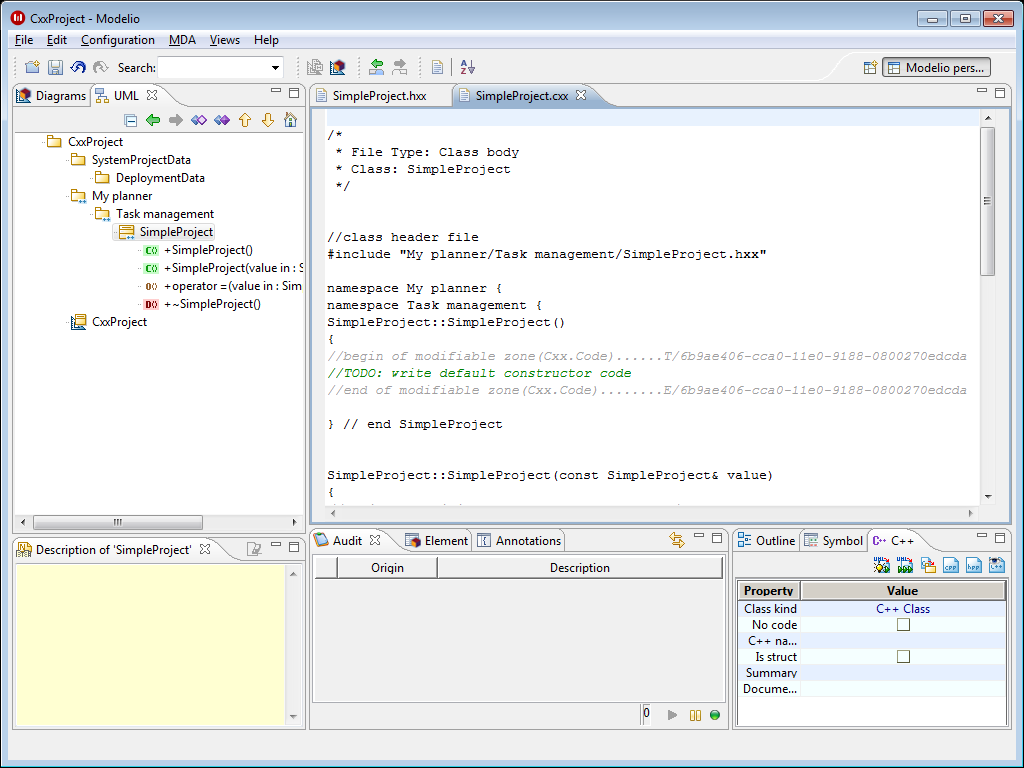The width and height of the screenshot is (1024, 768).
Task: Click the Description column header in Audit
Action: click(580, 568)
